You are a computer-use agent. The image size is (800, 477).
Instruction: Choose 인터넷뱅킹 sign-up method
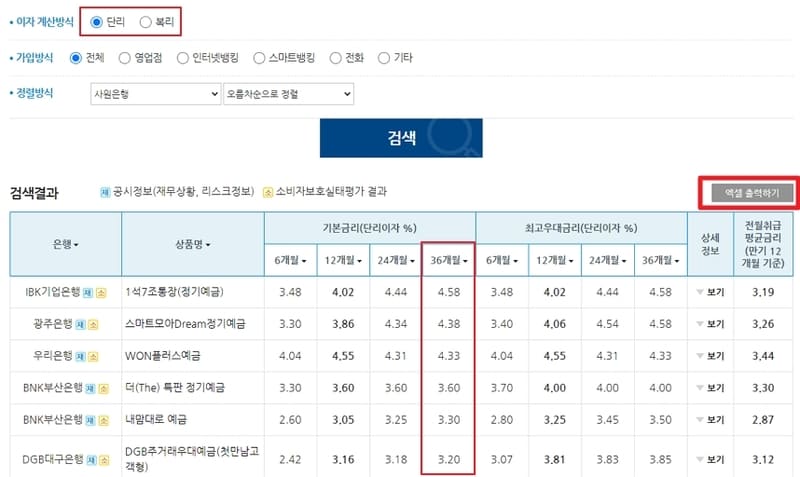pos(183,58)
